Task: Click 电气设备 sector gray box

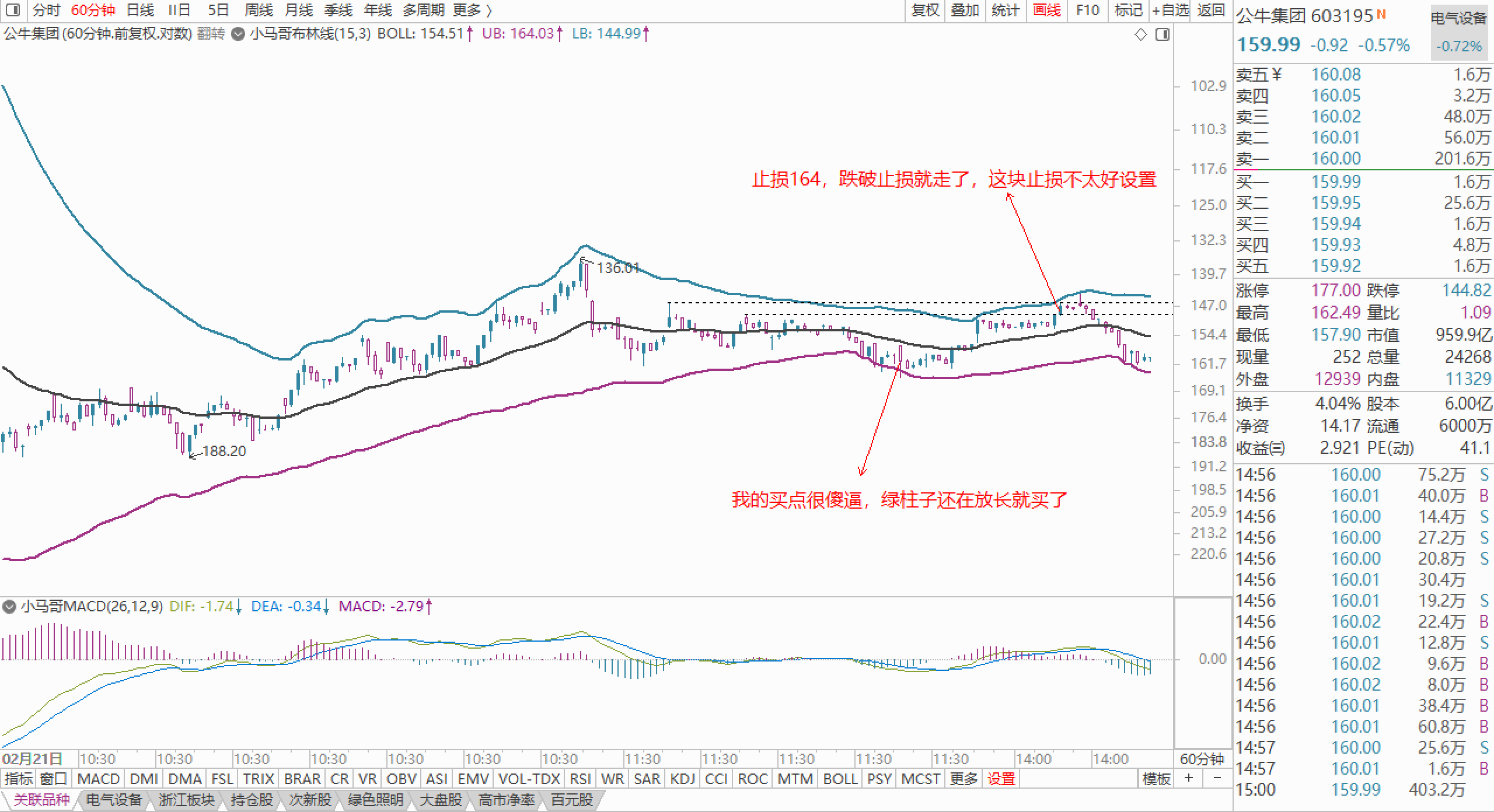Action: click(x=1458, y=33)
